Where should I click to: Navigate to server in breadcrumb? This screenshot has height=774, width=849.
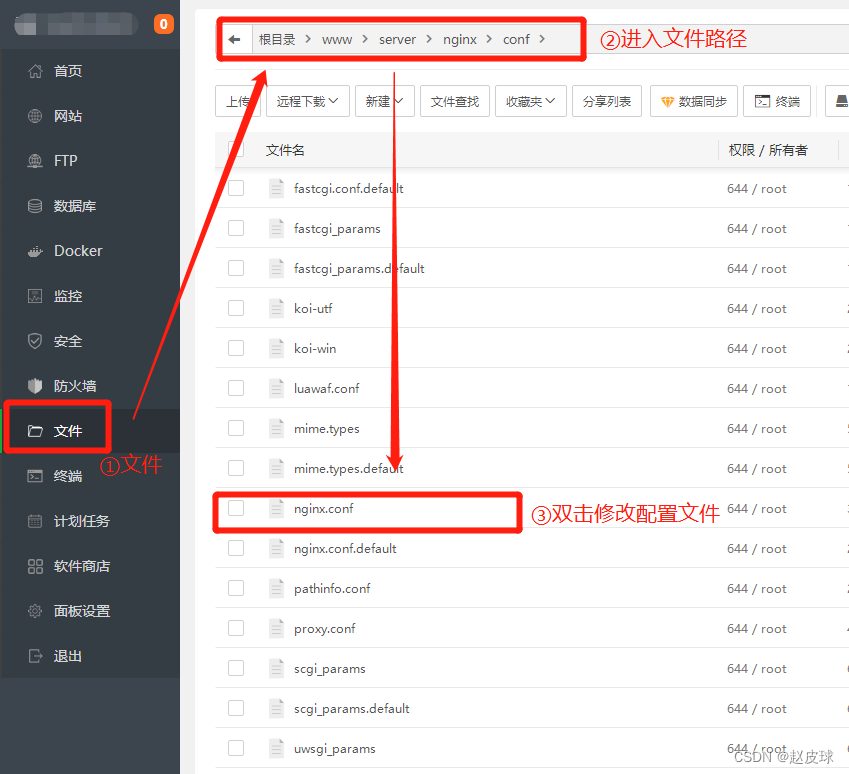pos(397,40)
